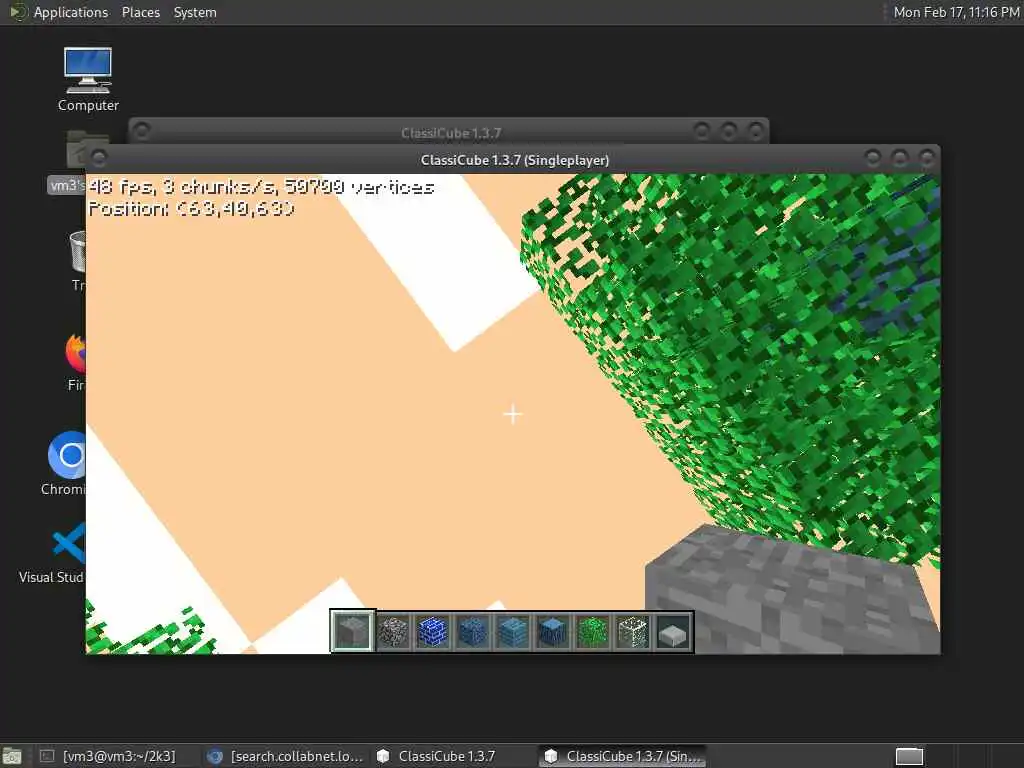The height and width of the screenshot is (768, 1024).
Task: Select the fifth hotbar slot, light blue planks
Action: (513, 632)
